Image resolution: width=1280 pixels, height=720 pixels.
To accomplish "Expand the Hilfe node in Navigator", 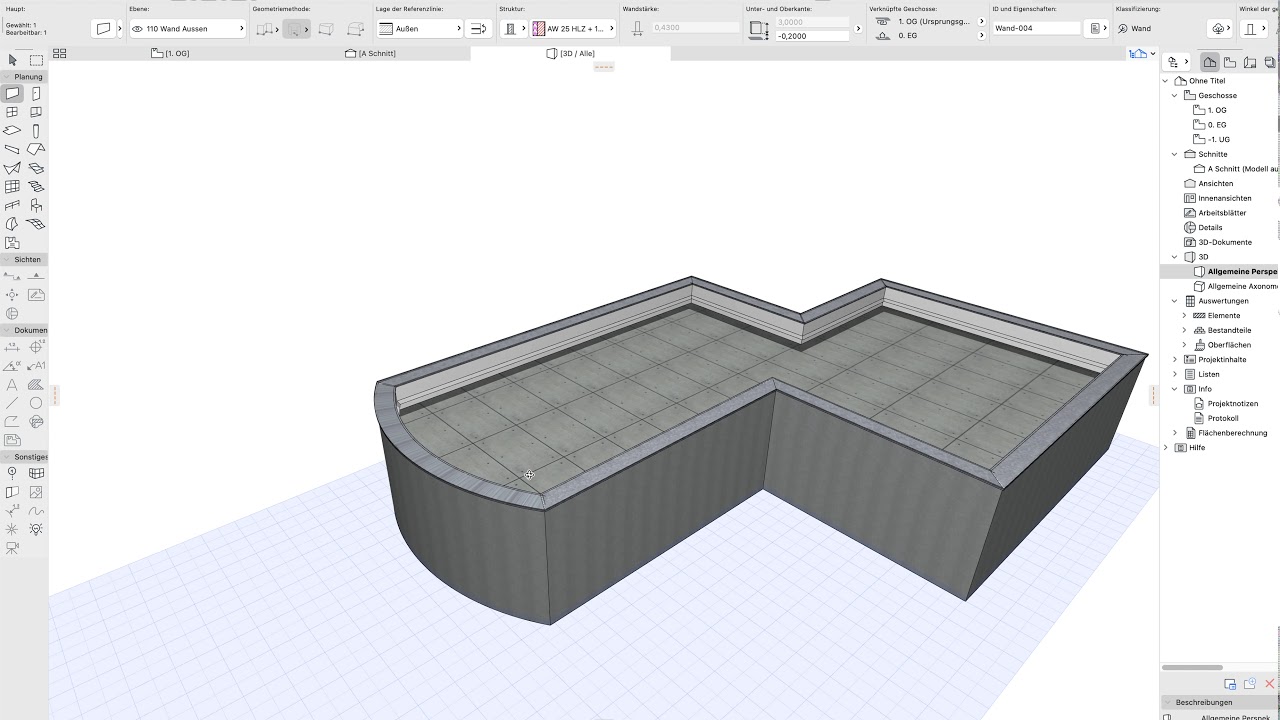I will [1166, 447].
